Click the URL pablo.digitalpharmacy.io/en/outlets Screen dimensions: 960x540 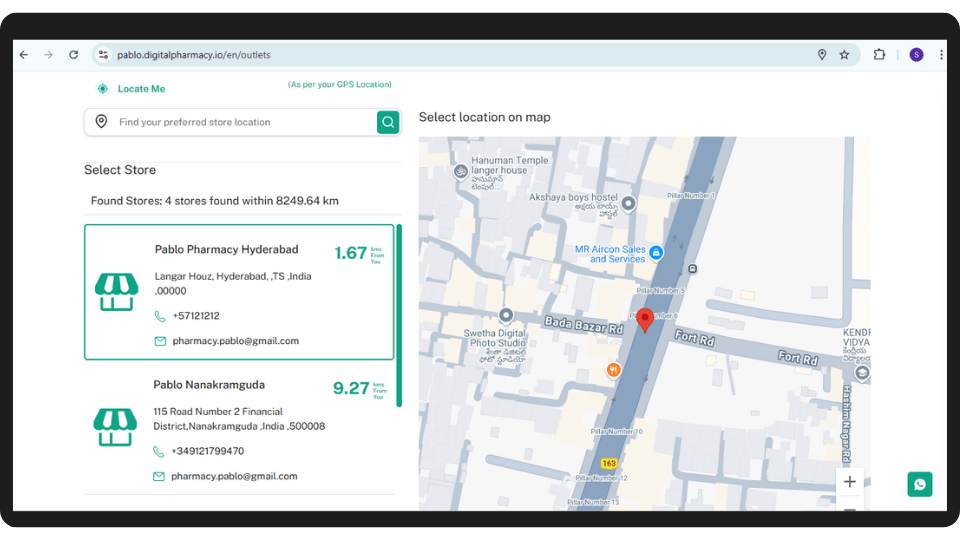pos(193,54)
